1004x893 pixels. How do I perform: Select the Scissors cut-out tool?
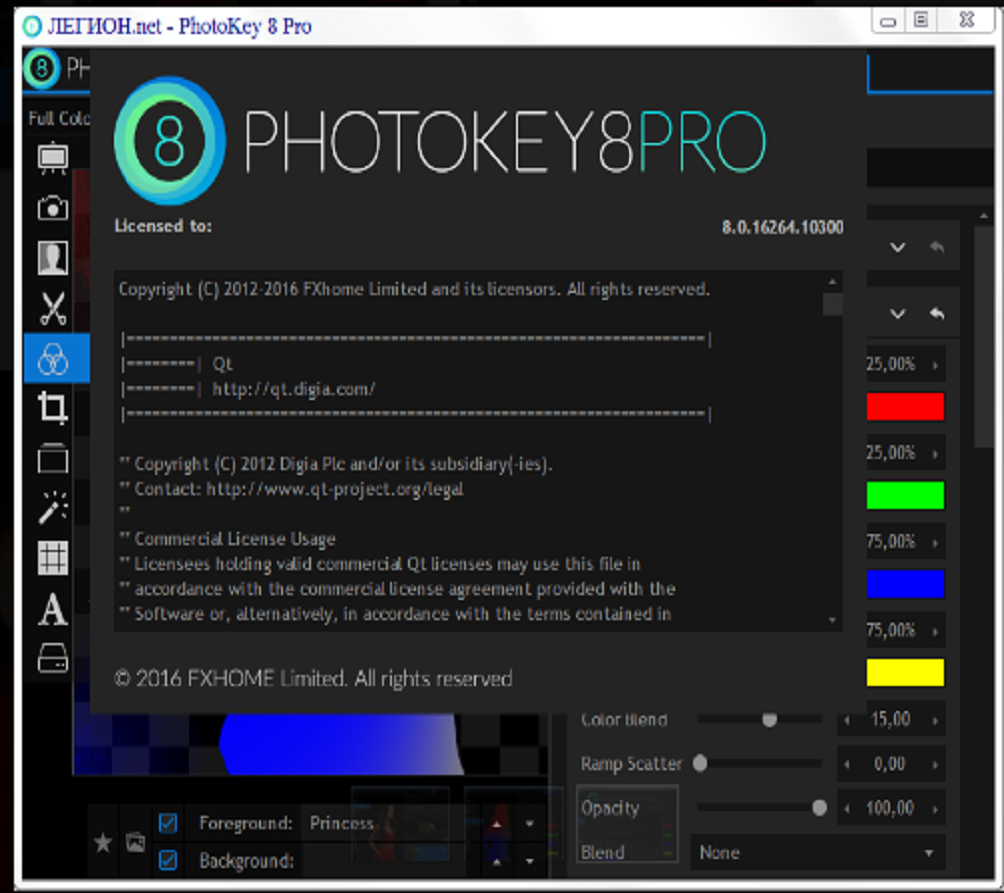[x=52, y=308]
